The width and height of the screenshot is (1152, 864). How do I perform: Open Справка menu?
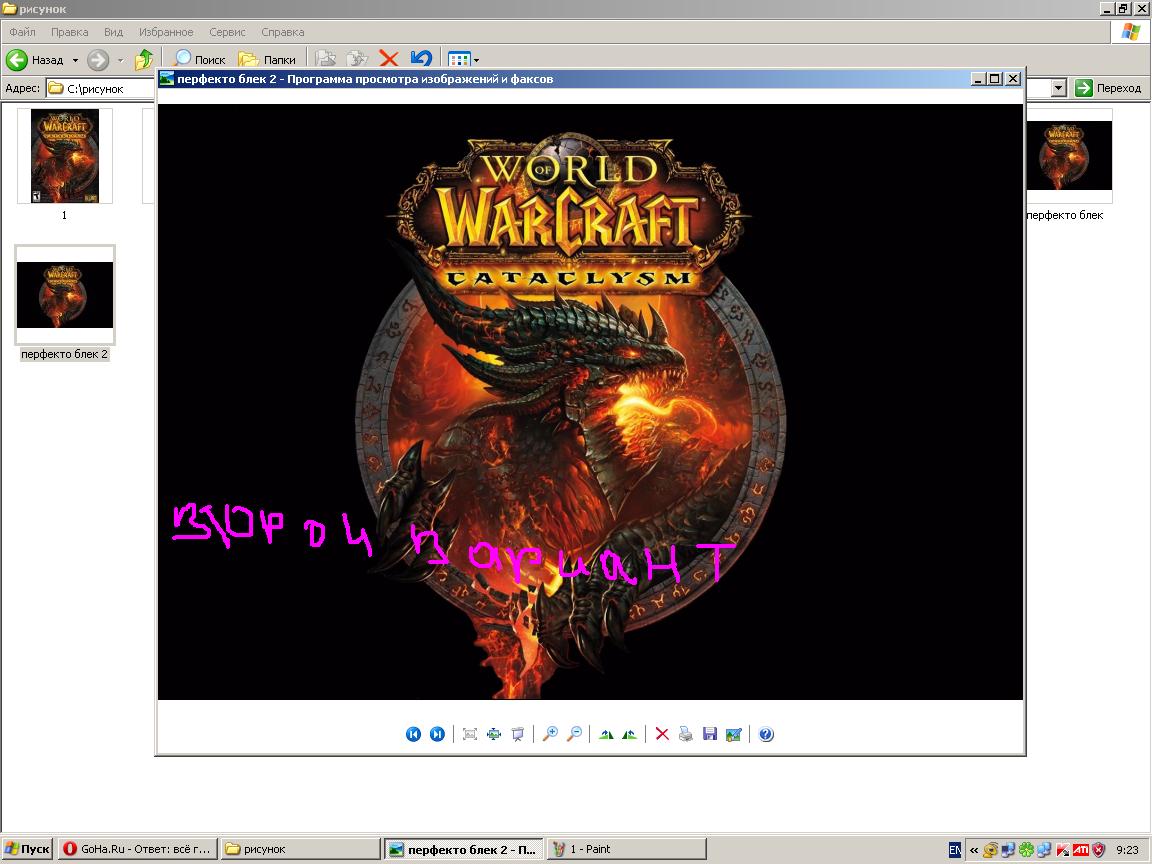(x=283, y=32)
